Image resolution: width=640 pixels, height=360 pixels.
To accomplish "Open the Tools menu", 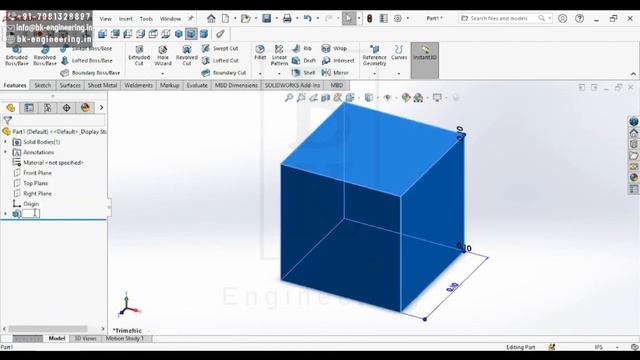I will point(146,19).
